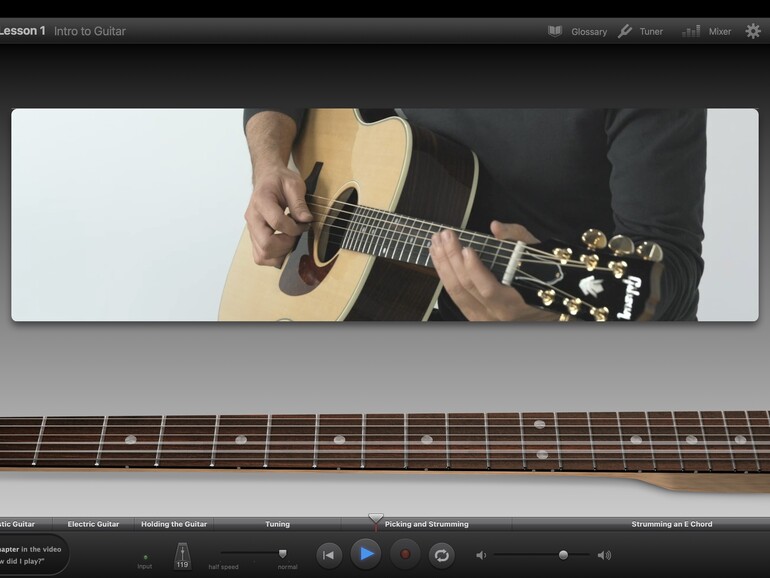Jump to Tuning chapter

click(x=277, y=524)
